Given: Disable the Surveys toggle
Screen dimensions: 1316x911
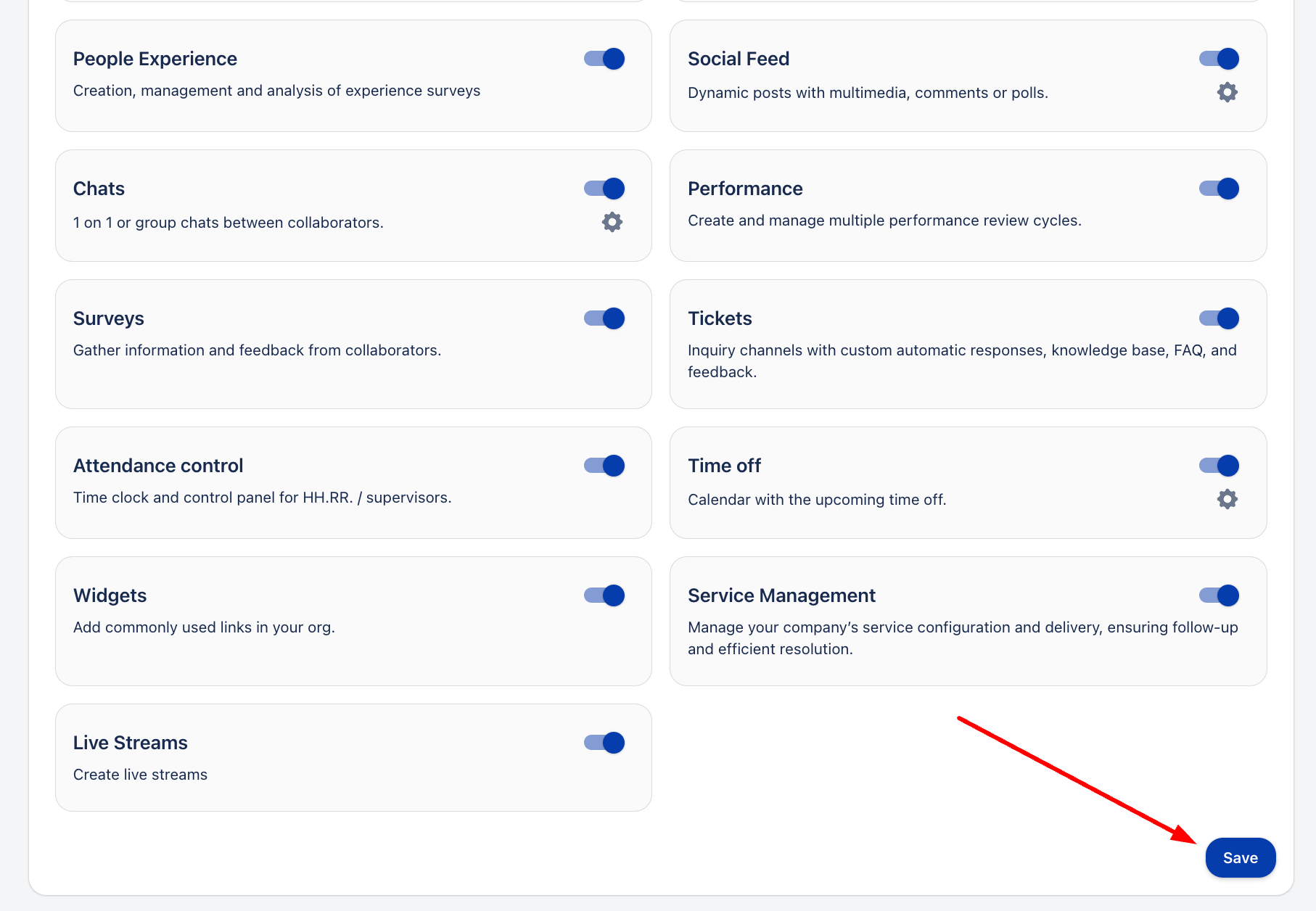Looking at the screenshot, I should (604, 318).
